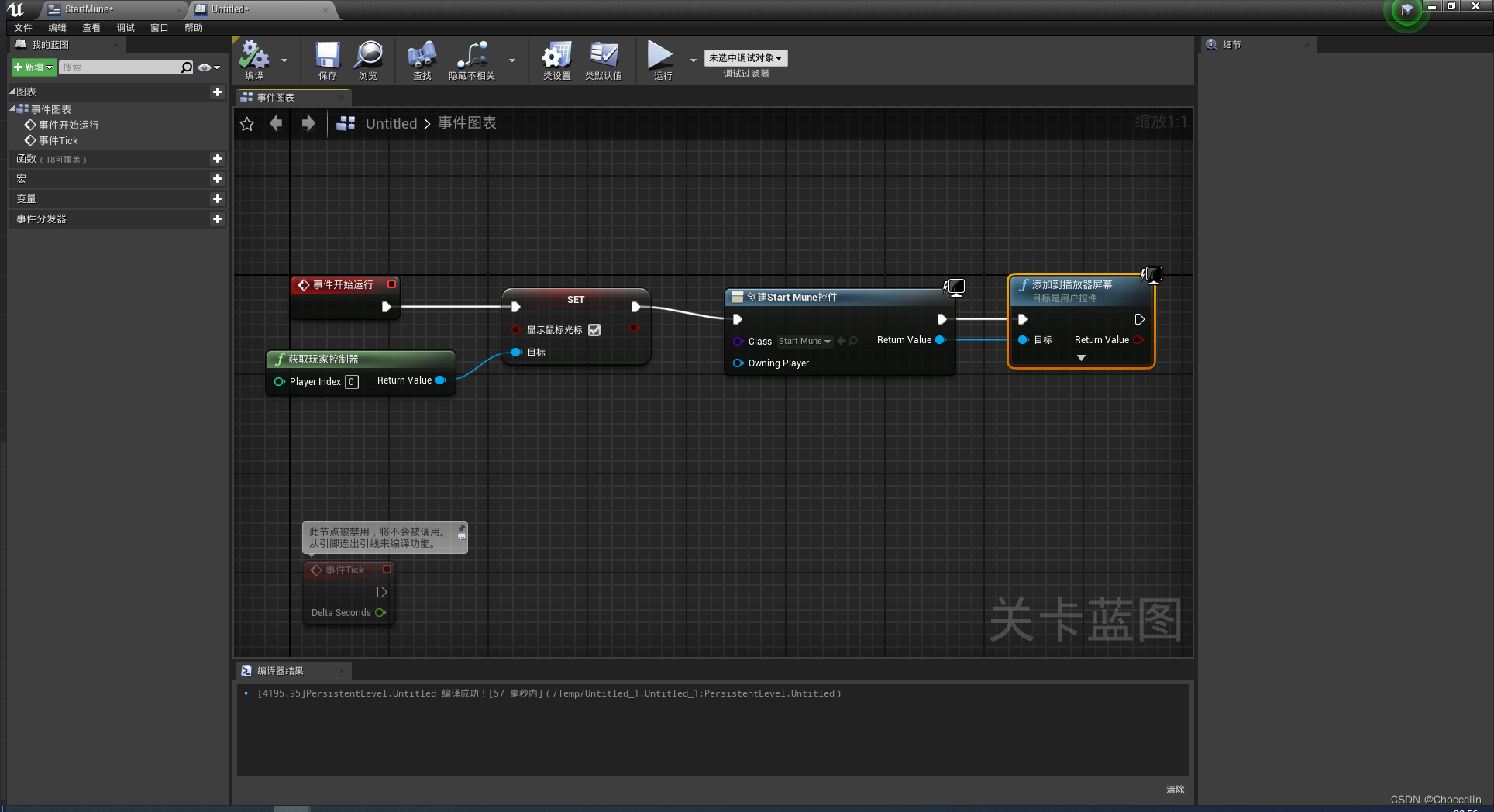Open view options eye dropdown
Screen dimensions: 1494x812
pyautogui.click(x=208, y=67)
